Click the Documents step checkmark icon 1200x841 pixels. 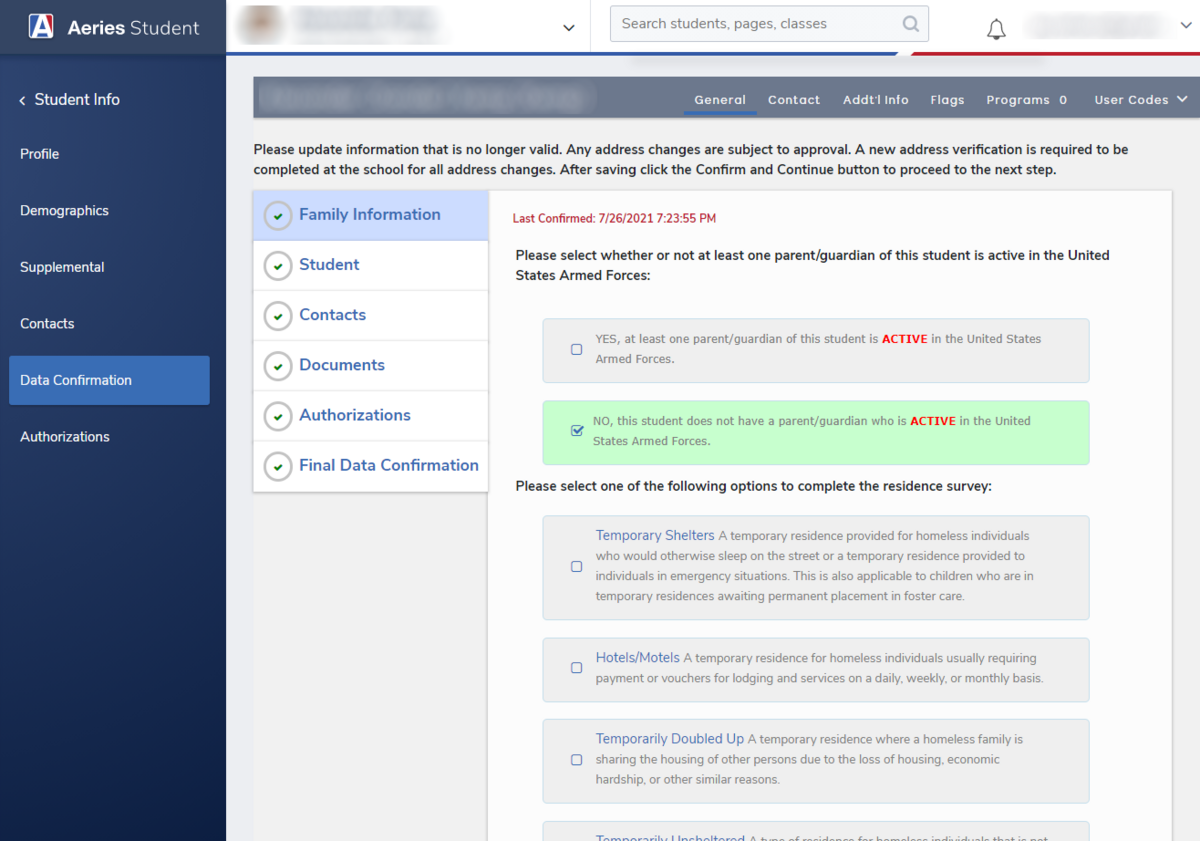[x=277, y=366]
